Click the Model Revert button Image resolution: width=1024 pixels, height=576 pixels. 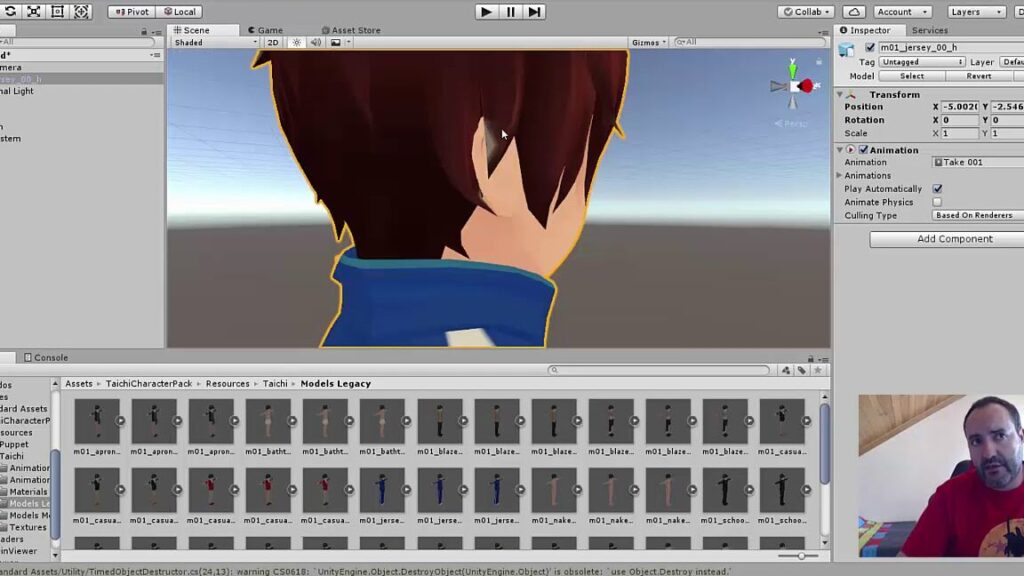point(978,76)
